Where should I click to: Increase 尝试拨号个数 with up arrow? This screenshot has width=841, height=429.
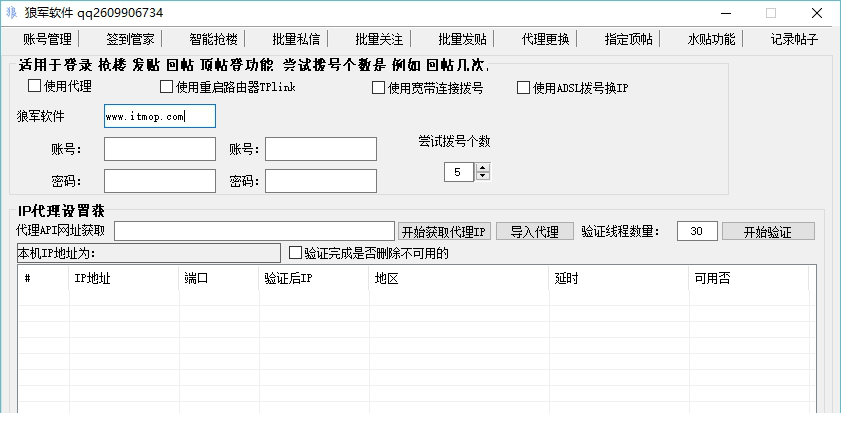(483, 168)
